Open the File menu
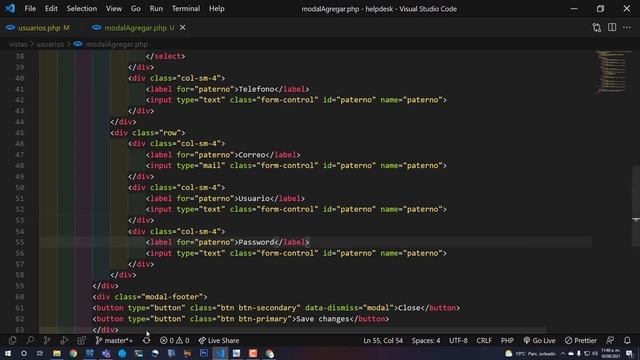The image size is (640, 360). pyautogui.click(x=30, y=9)
